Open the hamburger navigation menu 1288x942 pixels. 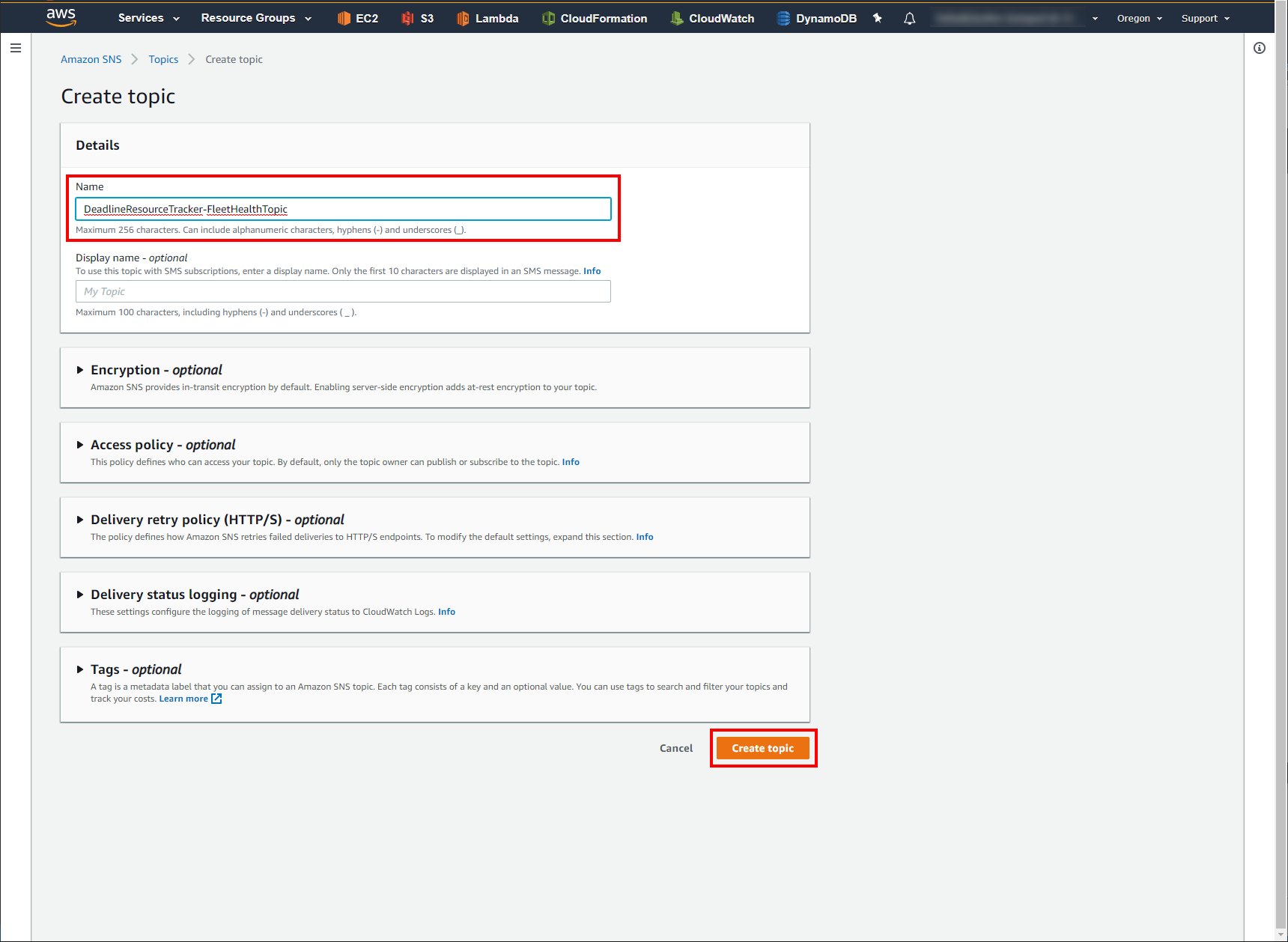pos(16,48)
